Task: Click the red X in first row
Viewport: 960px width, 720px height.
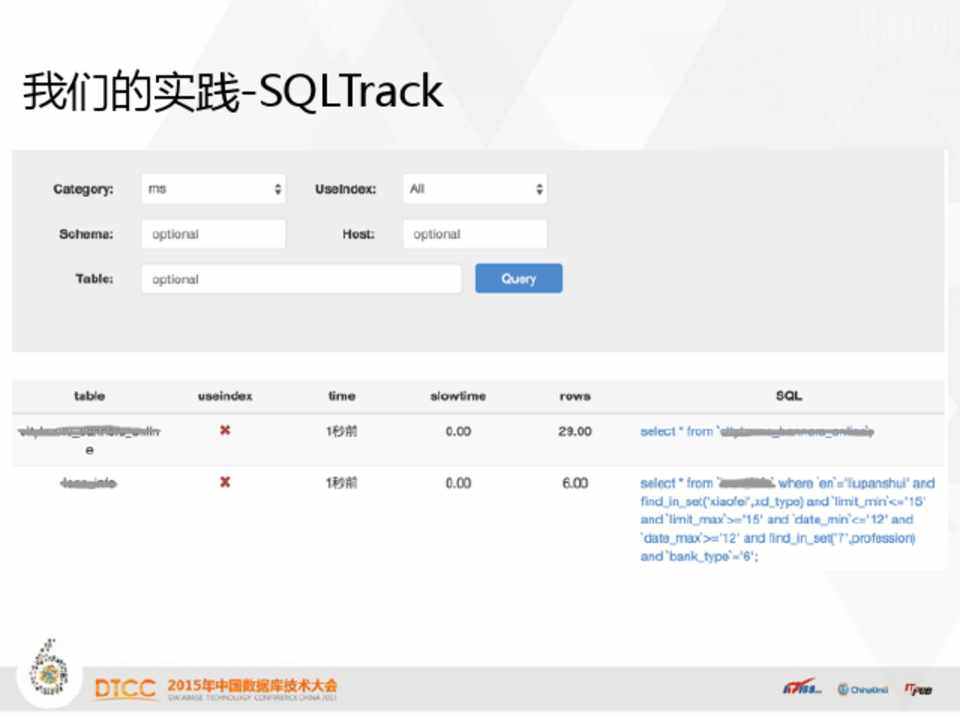Action: (x=225, y=430)
